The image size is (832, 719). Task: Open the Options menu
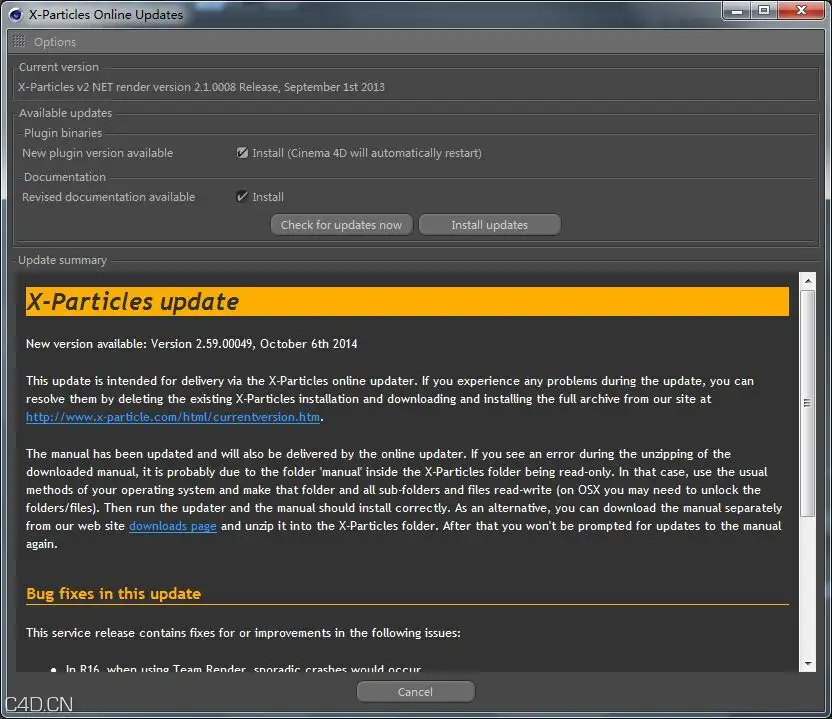(55, 42)
